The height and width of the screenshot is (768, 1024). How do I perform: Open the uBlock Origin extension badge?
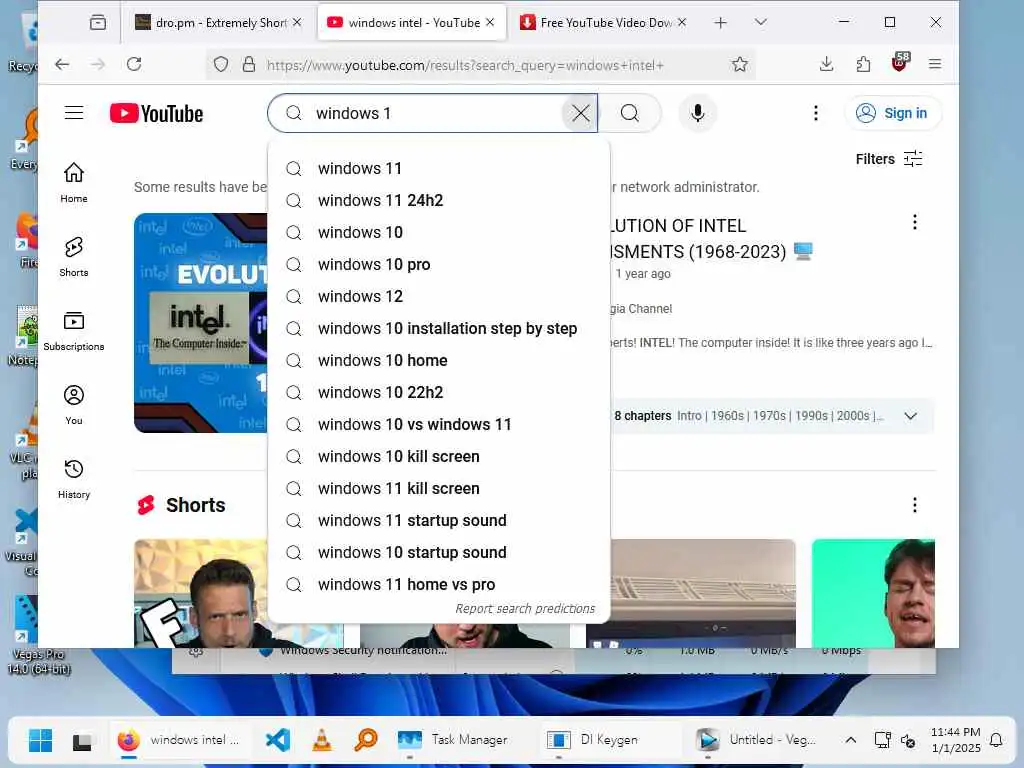pyautogui.click(x=900, y=63)
